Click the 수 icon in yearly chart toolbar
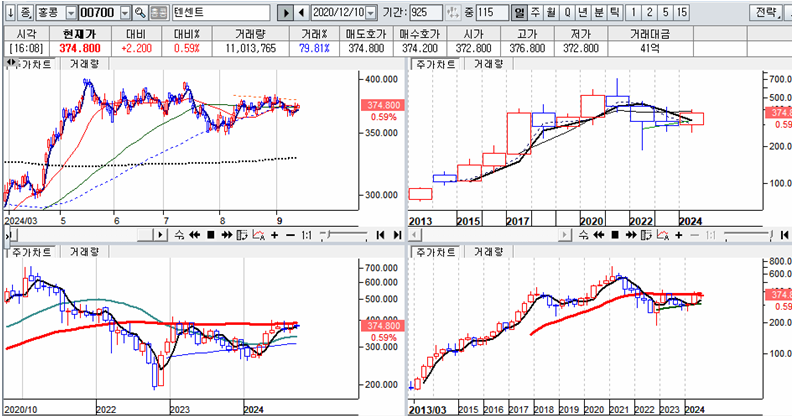Screen dimensions: 795x416 584,235
